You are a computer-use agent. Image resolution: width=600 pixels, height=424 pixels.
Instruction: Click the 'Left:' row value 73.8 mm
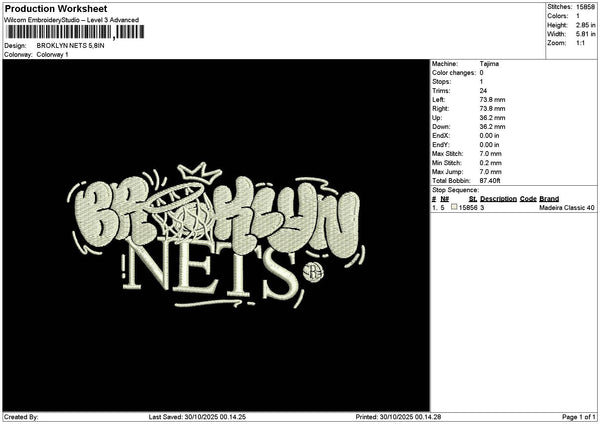(x=492, y=100)
